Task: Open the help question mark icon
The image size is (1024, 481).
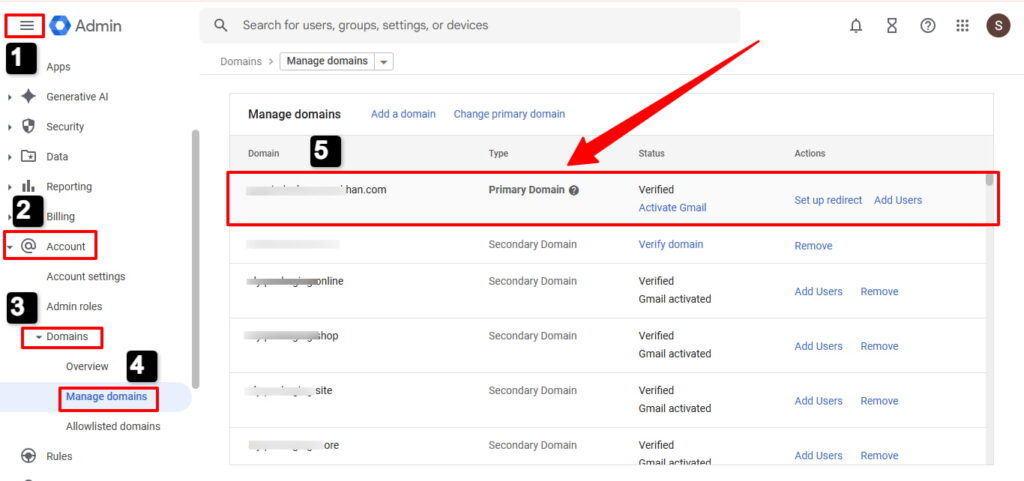Action: [928, 26]
